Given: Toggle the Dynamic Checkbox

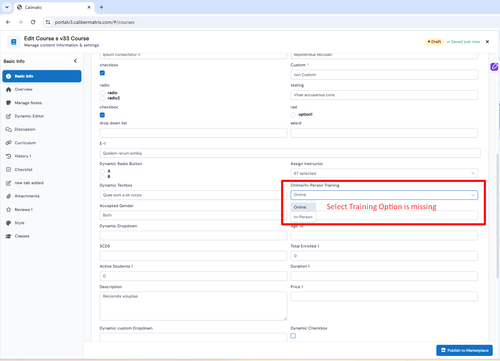Looking at the screenshot, I should point(293,336).
